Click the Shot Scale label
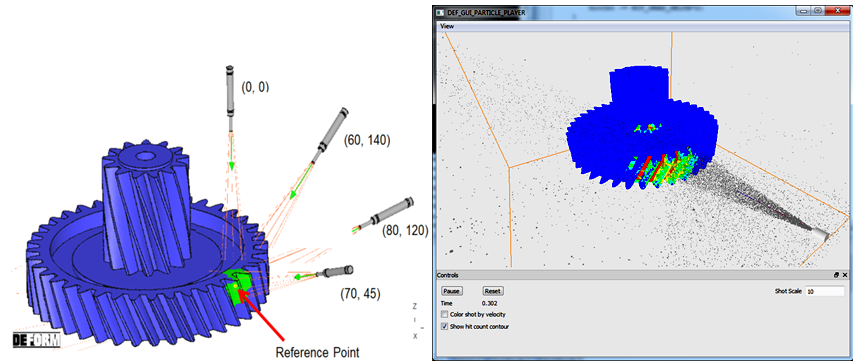This screenshot has width=853, height=362. pyautogui.click(x=788, y=291)
